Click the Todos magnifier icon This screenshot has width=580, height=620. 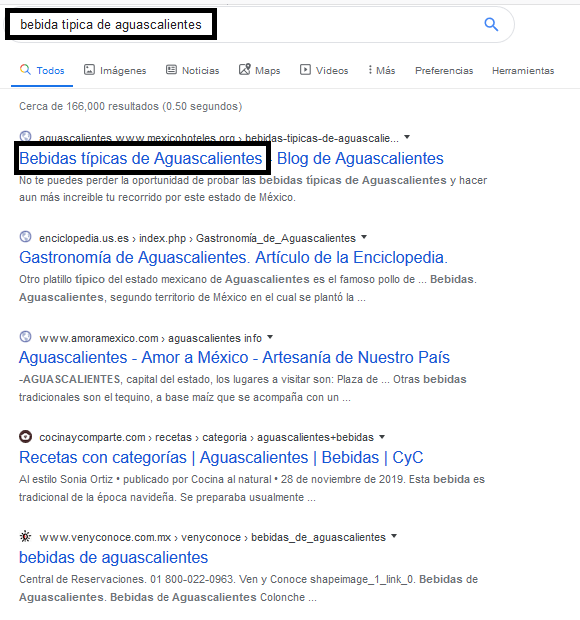tap(25, 70)
